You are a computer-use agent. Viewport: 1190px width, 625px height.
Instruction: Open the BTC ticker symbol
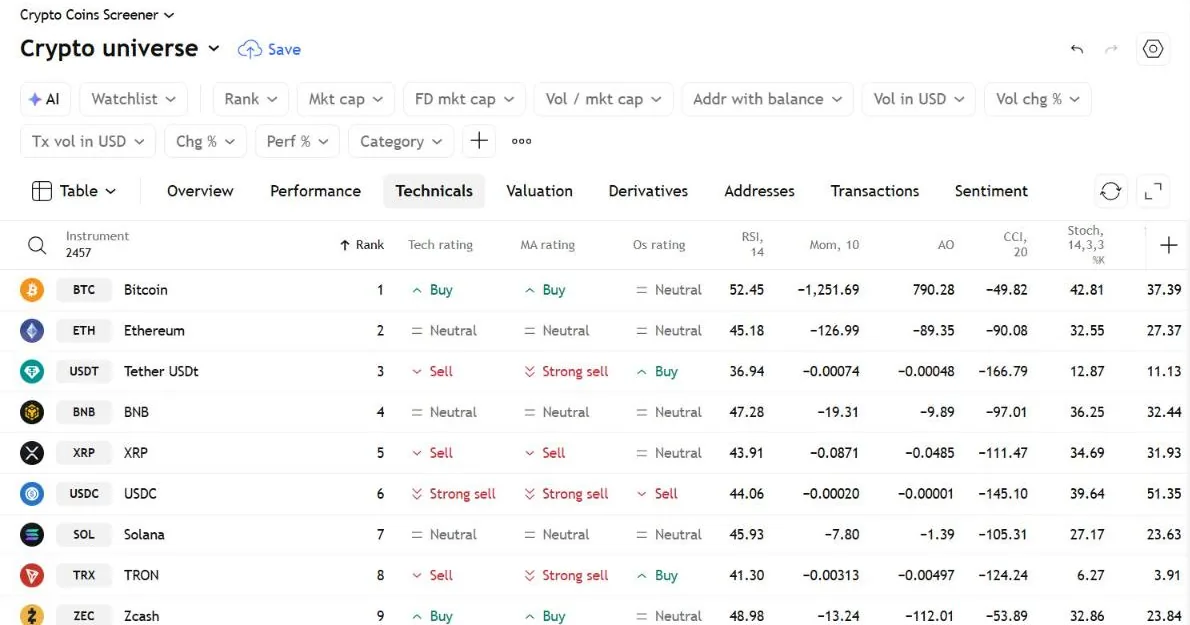83,290
